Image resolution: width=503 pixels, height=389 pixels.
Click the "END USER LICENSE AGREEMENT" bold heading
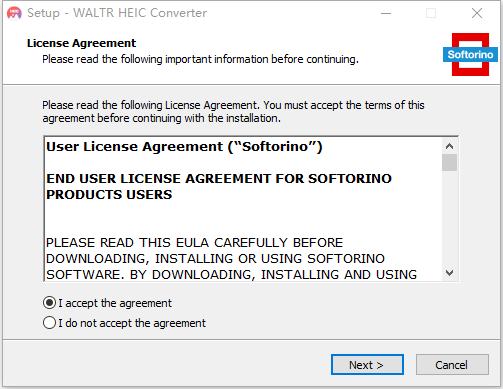219,187
